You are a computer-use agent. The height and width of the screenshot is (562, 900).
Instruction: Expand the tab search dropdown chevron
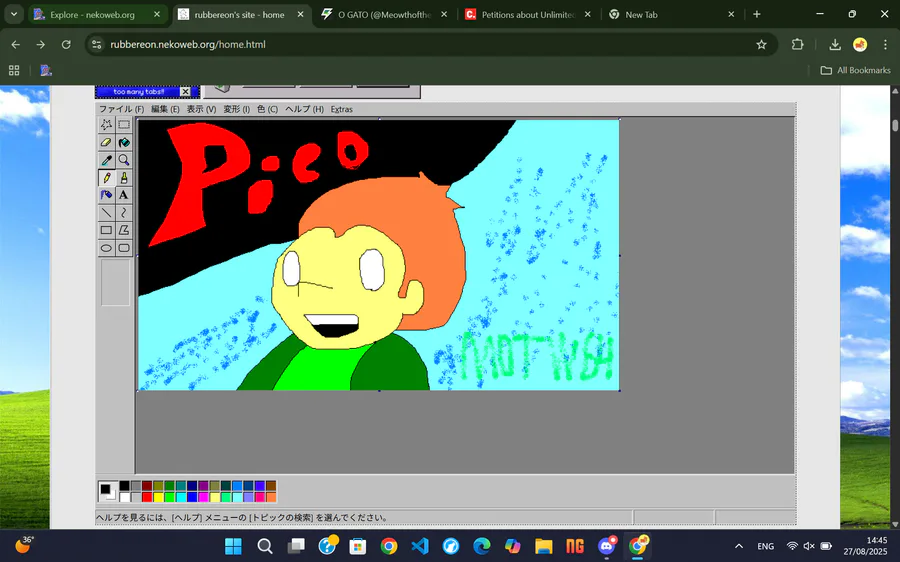pos(14,14)
